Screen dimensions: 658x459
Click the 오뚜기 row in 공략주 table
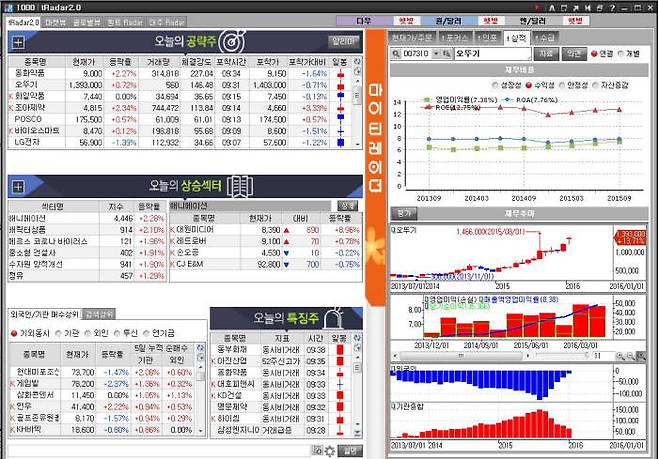point(179,85)
